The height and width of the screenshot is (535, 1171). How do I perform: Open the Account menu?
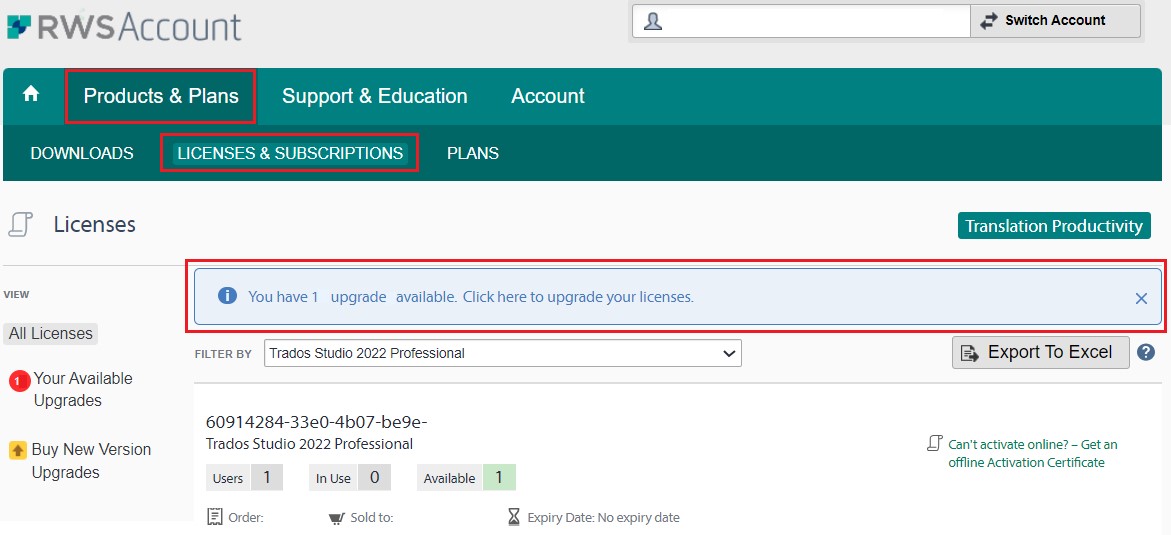(548, 96)
